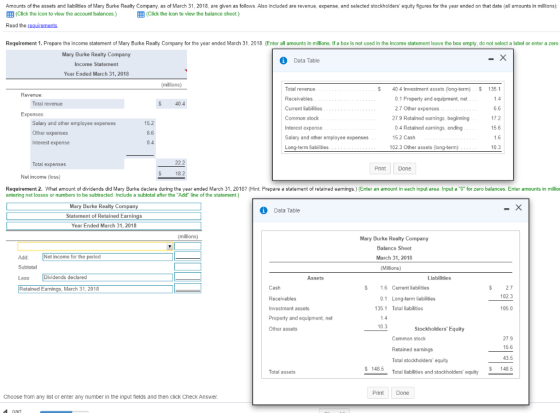The image size is (560, 413).
Task: Click the info icon in upper Data Table
Action: click(x=283, y=61)
